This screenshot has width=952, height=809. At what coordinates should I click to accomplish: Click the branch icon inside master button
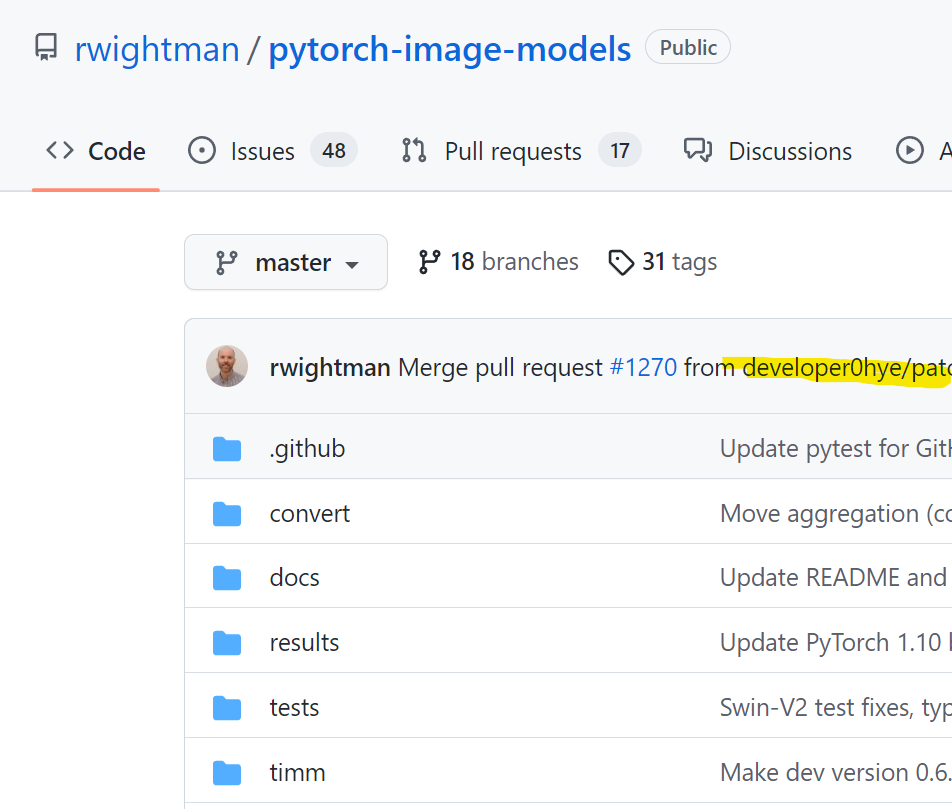pyautogui.click(x=226, y=263)
